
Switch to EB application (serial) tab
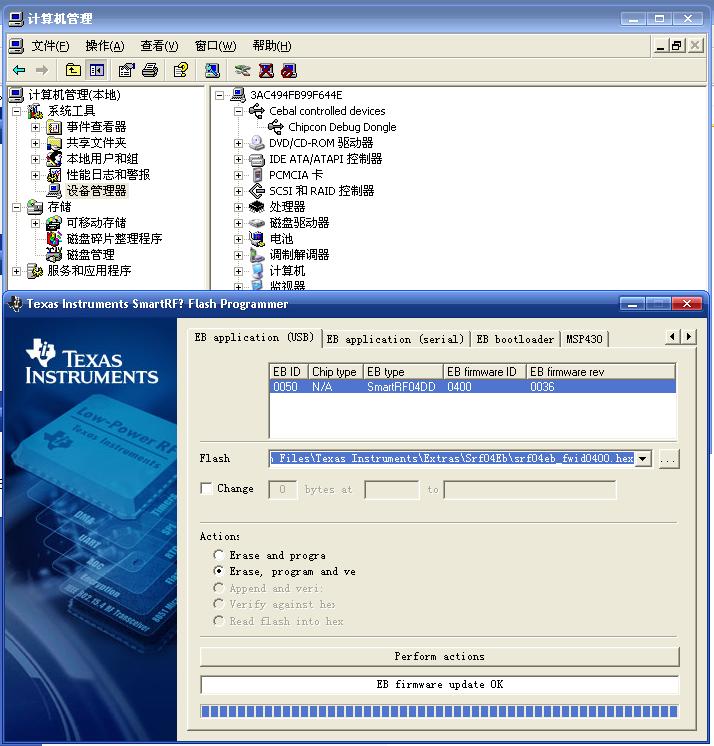coord(395,339)
